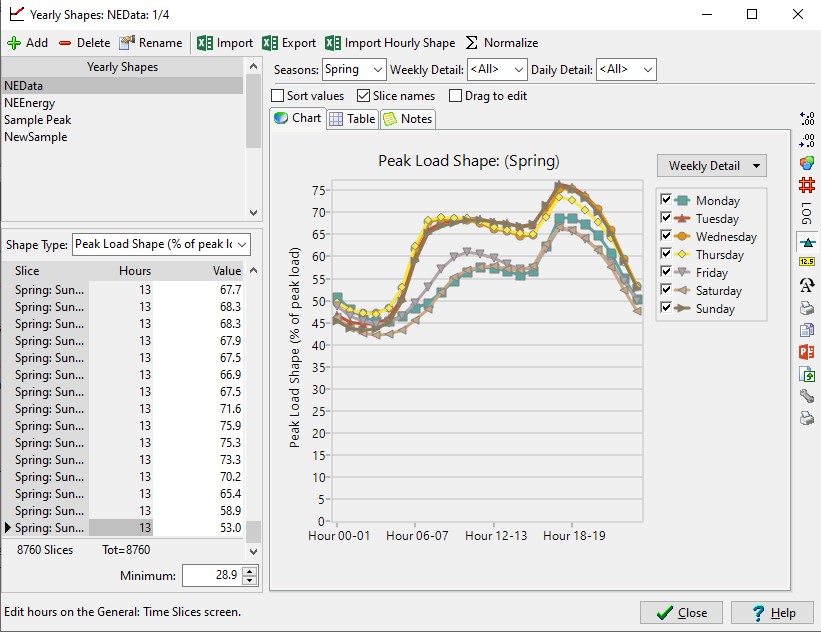Screen dimensions: 821x632
Task: Click the Minimum value input field
Action: pyautogui.click(x=213, y=575)
